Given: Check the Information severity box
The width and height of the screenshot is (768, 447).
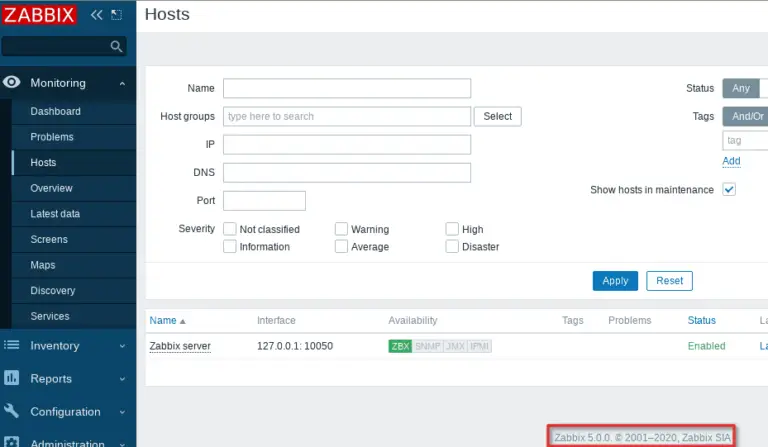Looking at the screenshot, I should (x=230, y=246).
